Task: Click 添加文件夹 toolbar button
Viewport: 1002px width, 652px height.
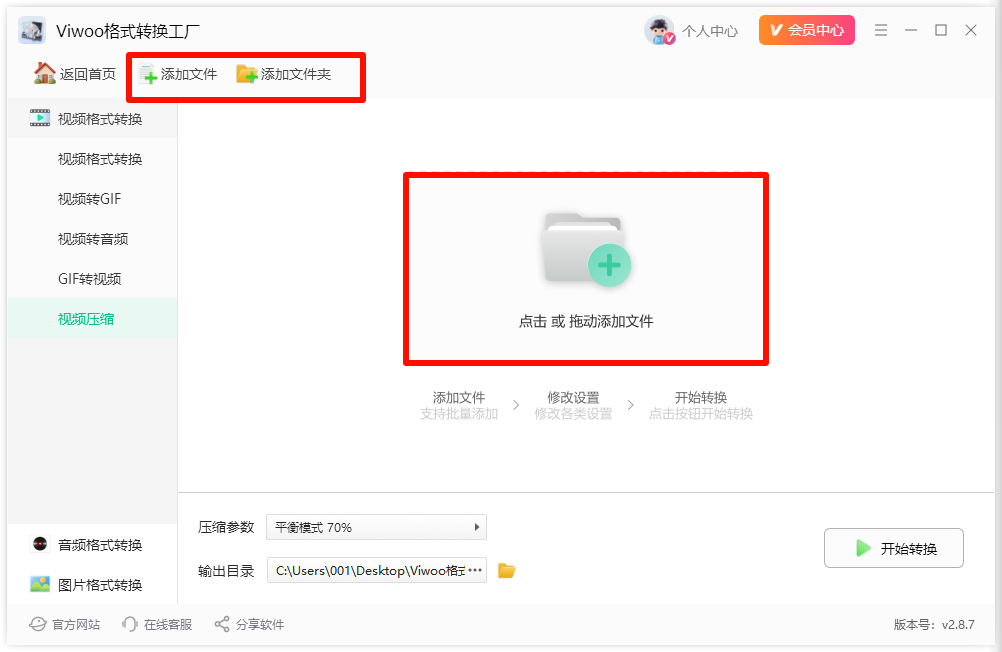Action: (284, 74)
